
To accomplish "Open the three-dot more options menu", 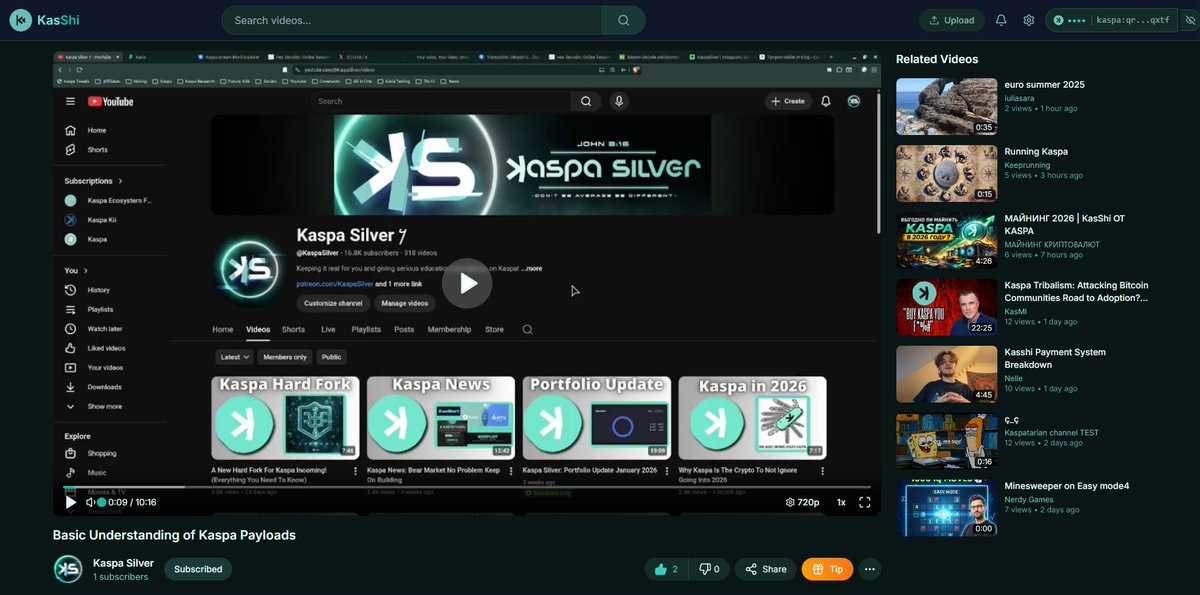I will [869, 568].
